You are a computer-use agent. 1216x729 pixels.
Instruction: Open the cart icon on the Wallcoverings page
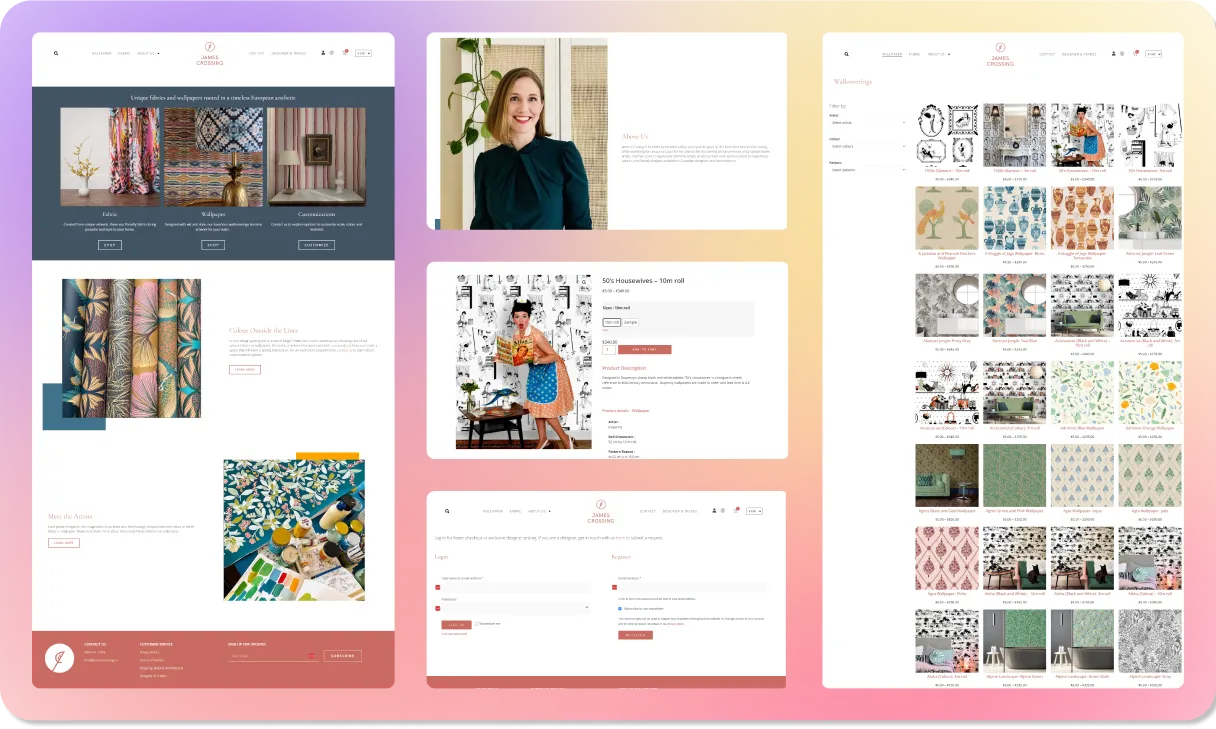(x=1135, y=54)
